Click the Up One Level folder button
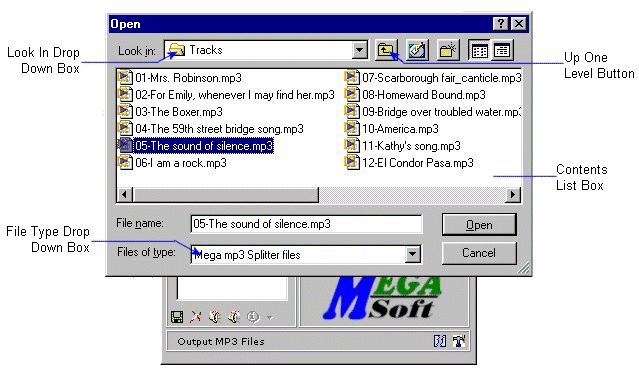639x376 pixels. [x=386, y=51]
